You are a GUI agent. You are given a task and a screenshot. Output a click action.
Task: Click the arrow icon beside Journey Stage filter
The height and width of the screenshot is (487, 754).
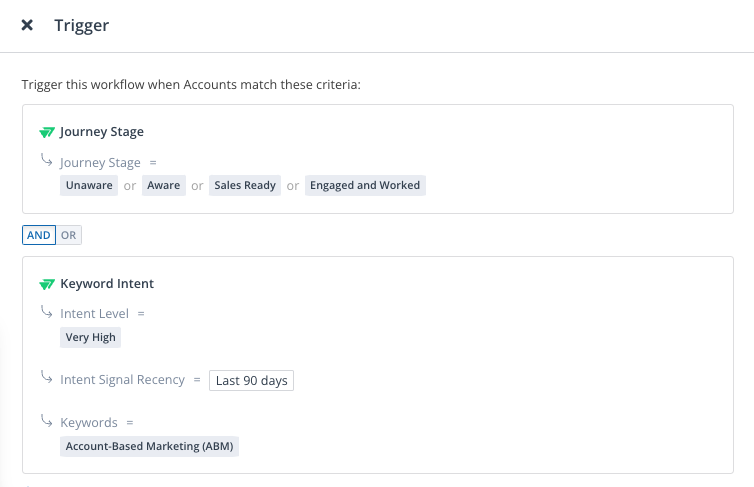pos(47,160)
